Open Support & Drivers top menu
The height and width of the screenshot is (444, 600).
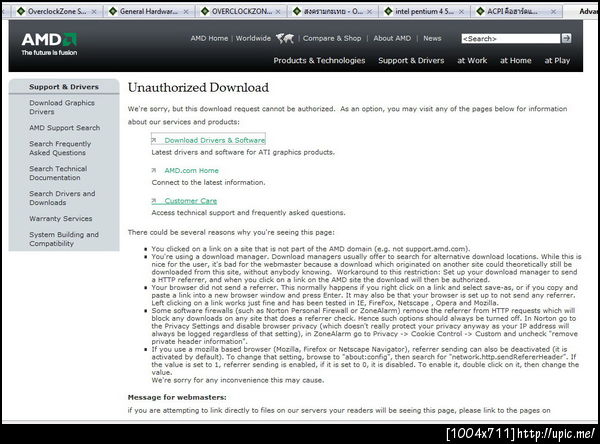click(x=411, y=60)
